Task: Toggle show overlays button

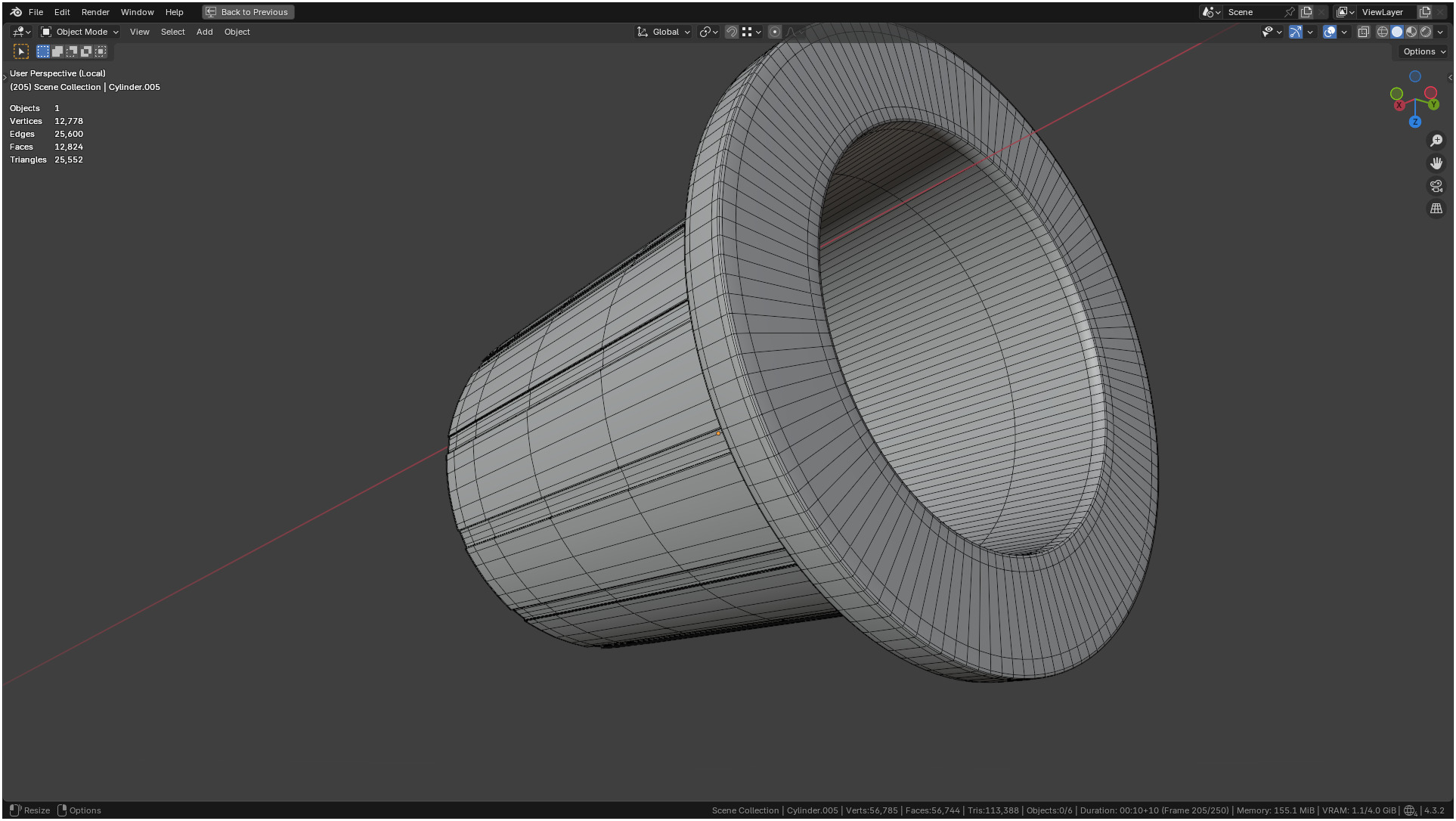Action: pyautogui.click(x=1329, y=32)
